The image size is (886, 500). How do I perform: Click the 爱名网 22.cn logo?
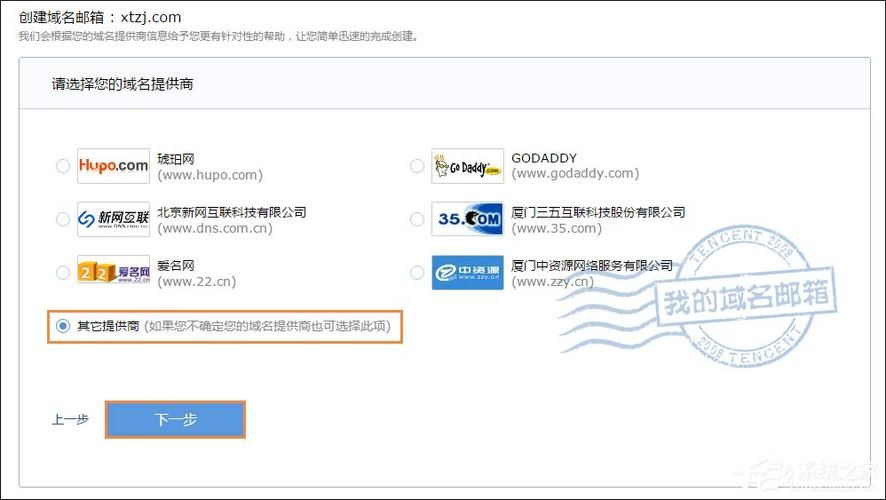[113, 272]
